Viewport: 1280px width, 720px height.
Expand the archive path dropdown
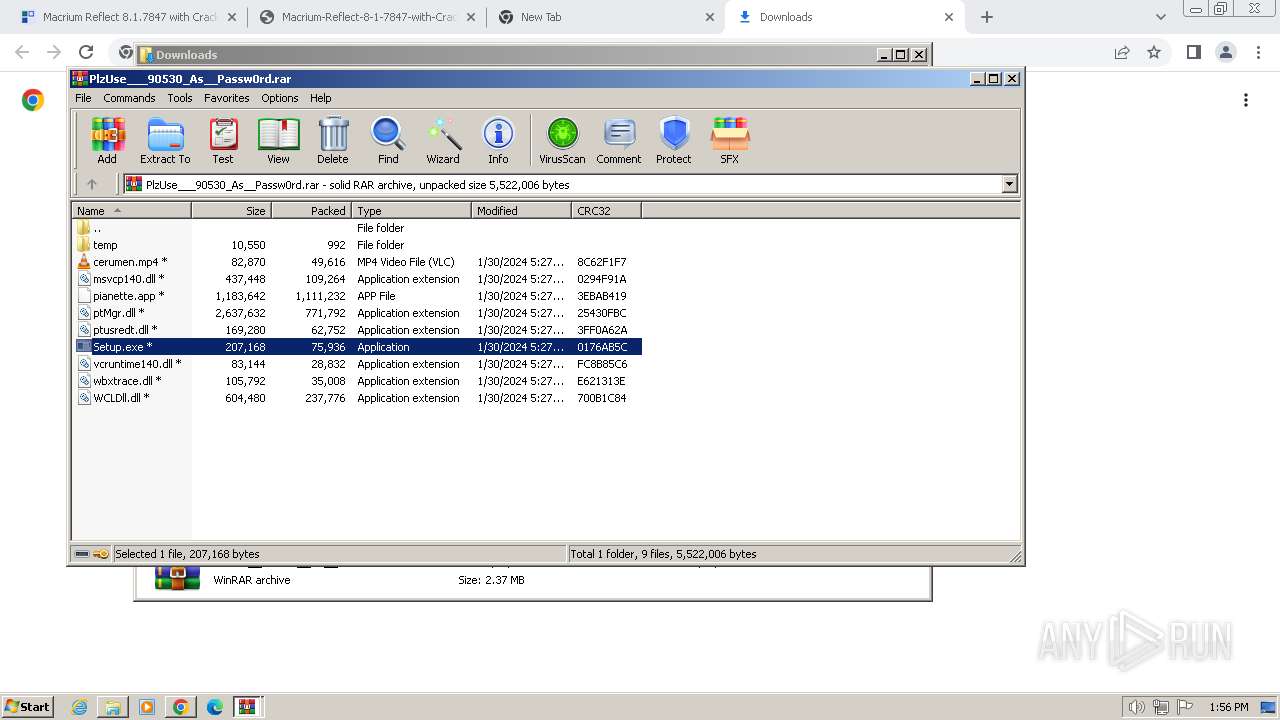1009,184
